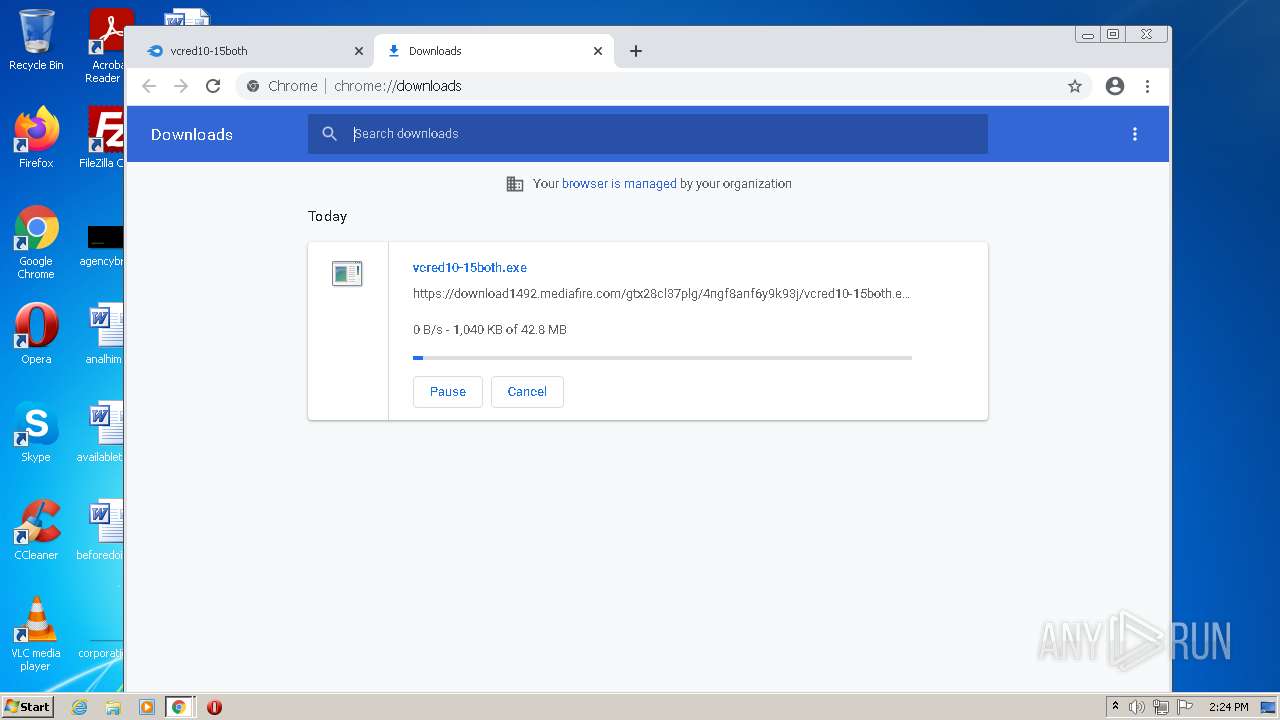
Task: Follow the 'browser is managed' link
Action: click(619, 184)
